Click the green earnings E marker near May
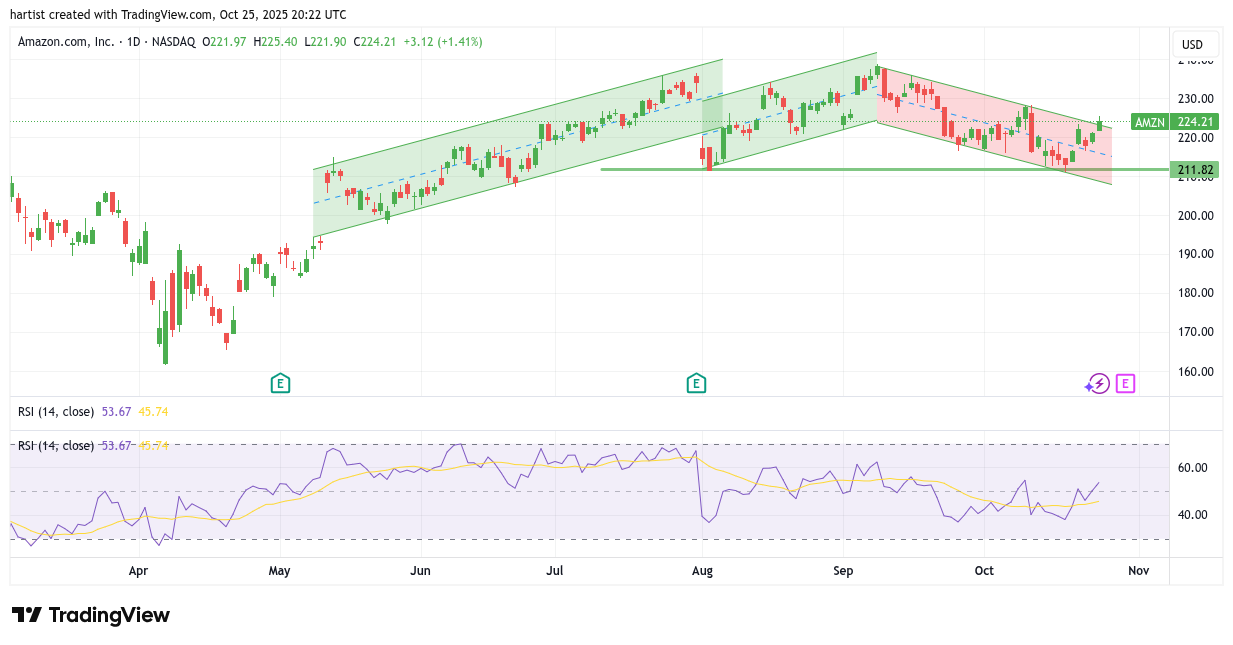 pos(280,383)
